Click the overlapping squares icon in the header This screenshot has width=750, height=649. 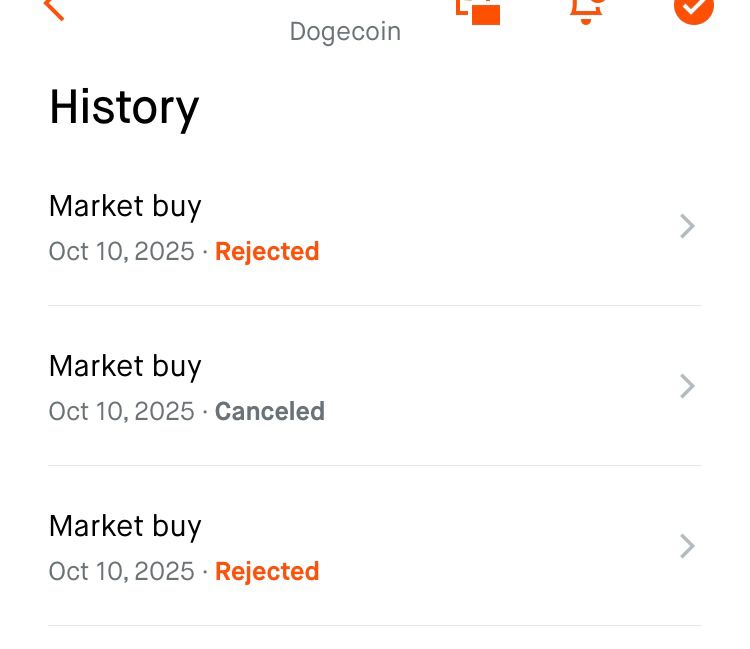tap(478, 9)
